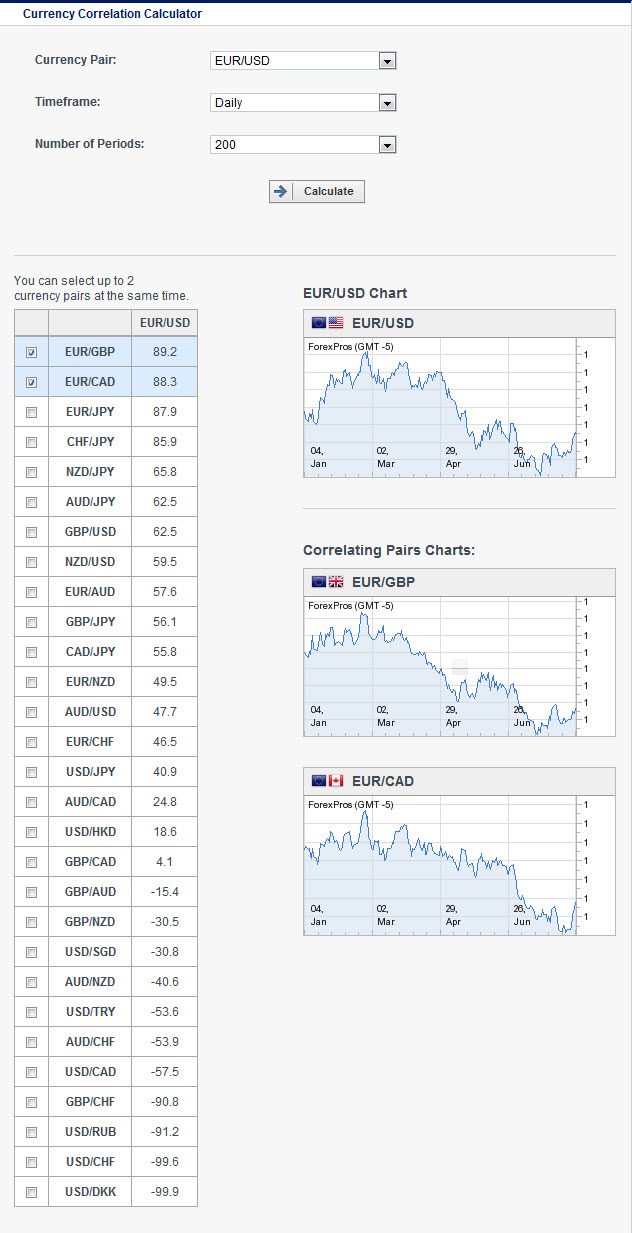632x1233 pixels.
Task: Uncheck the EUR/CAD checkbox
Action: pyautogui.click(x=32, y=382)
